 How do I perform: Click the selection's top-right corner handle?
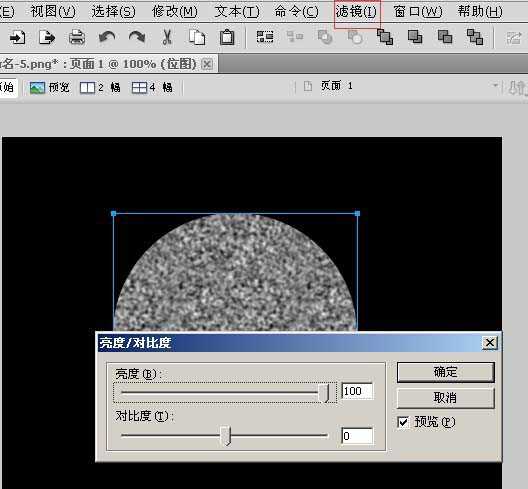pos(357,214)
